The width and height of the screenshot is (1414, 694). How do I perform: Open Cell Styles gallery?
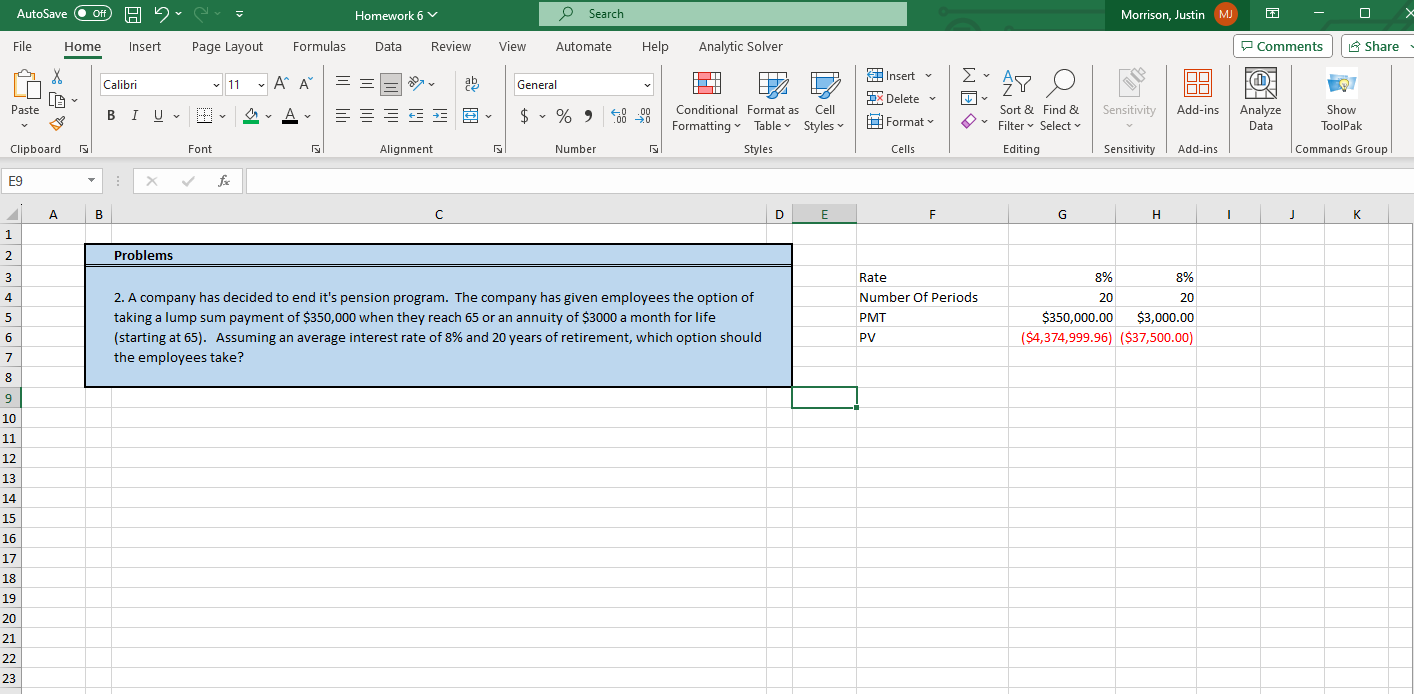(x=824, y=100)
